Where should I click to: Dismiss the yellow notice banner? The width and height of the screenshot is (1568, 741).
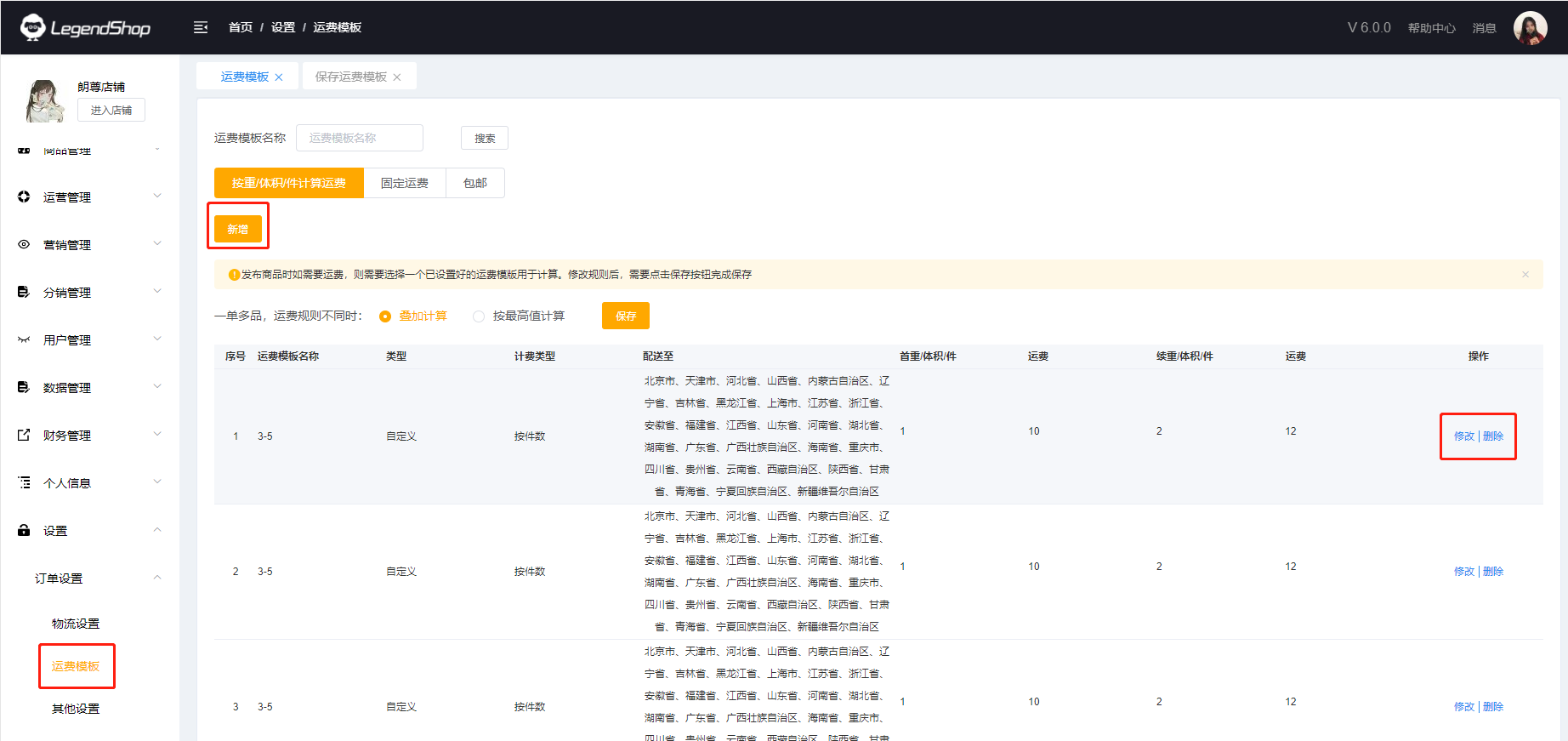[1525, 274]
